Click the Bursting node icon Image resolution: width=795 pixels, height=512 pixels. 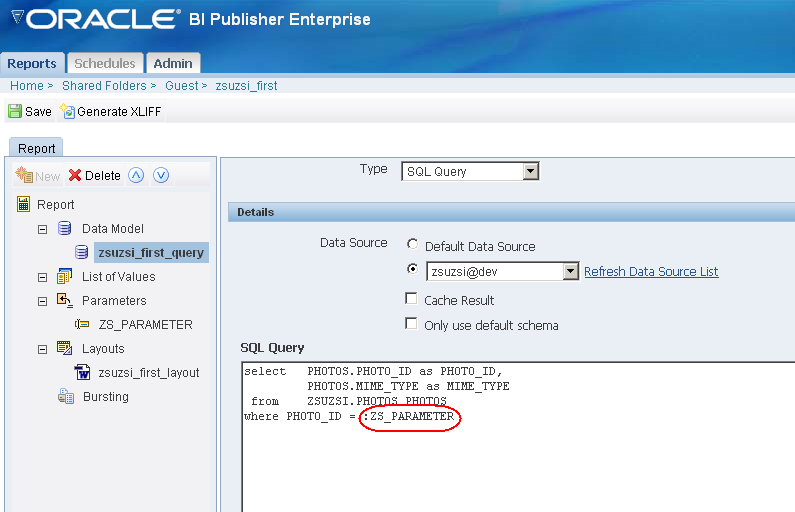[66, 396]
